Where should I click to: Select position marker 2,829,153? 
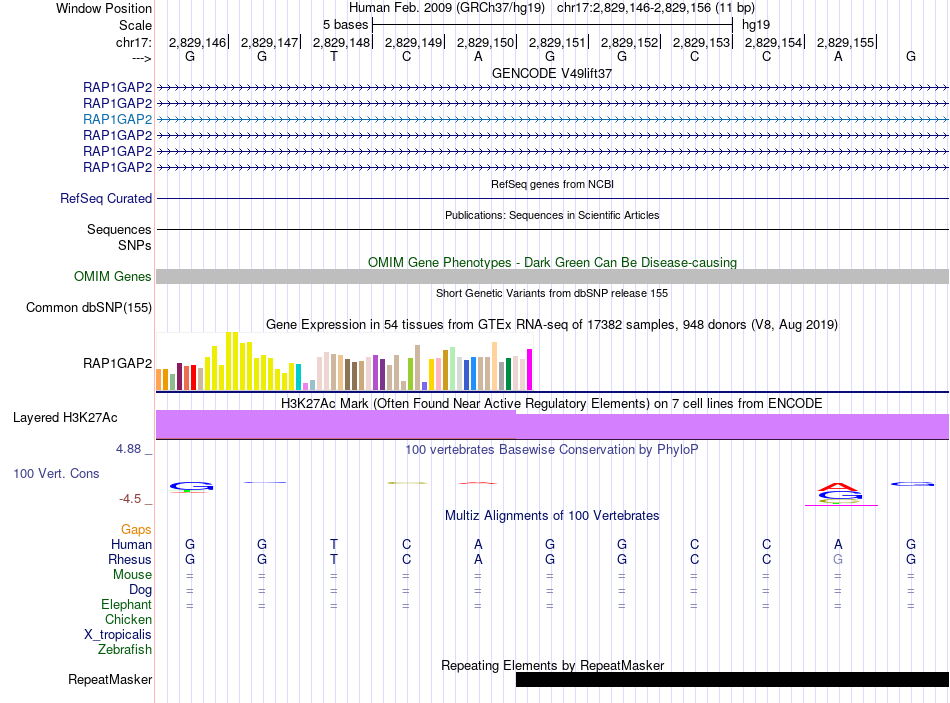tap(702, 42)
